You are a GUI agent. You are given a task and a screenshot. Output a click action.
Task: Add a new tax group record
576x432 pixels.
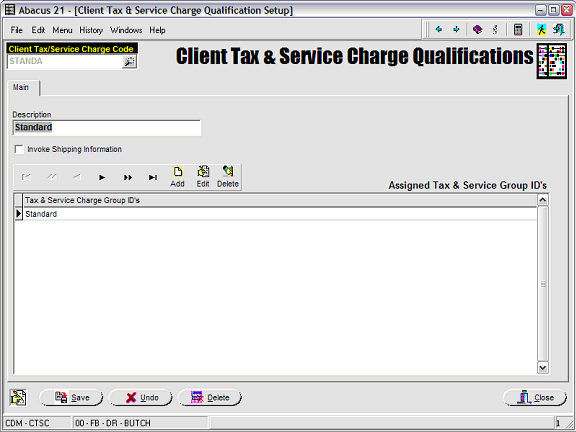(177, 177)
